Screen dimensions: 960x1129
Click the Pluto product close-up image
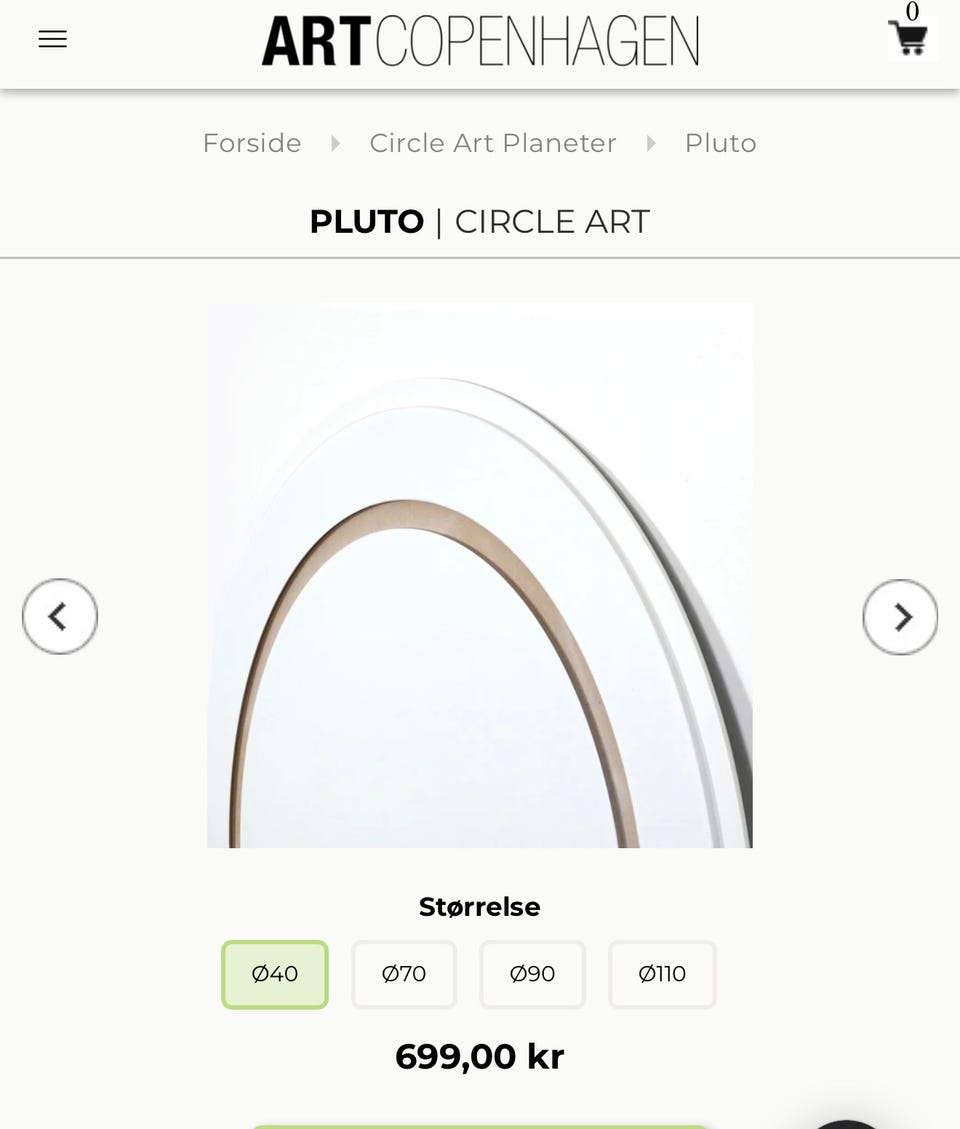point(480,575)
